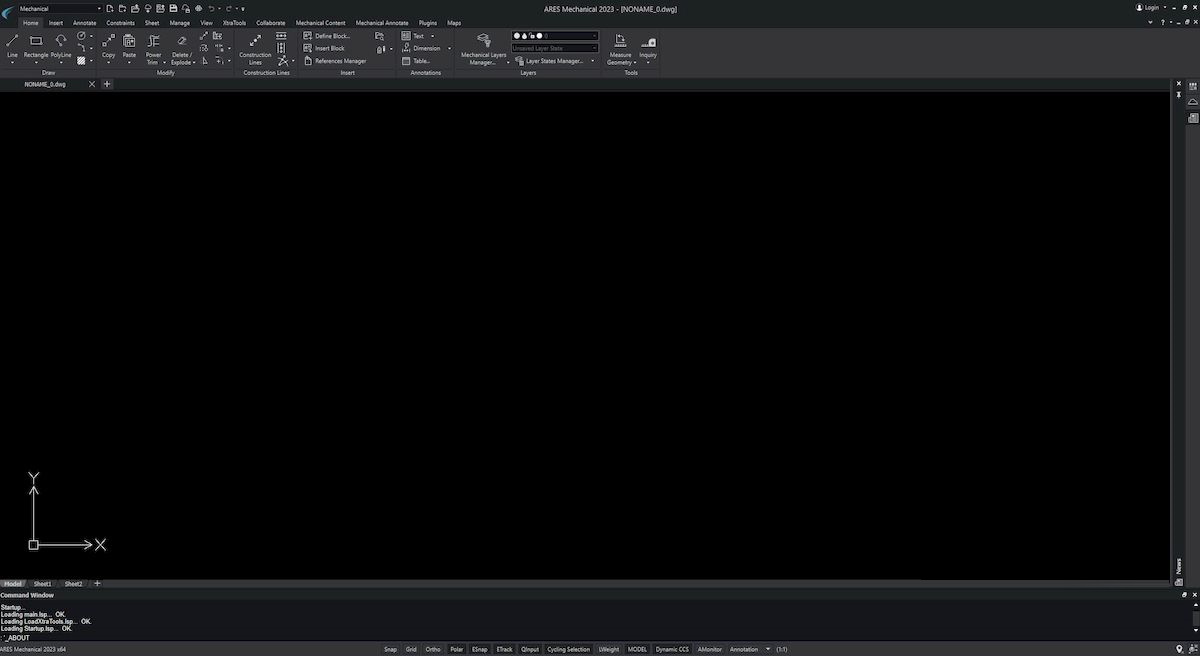Expand the Dimension dropdown arrow
The image size is (1200, 656).
[x=449, y=48]
